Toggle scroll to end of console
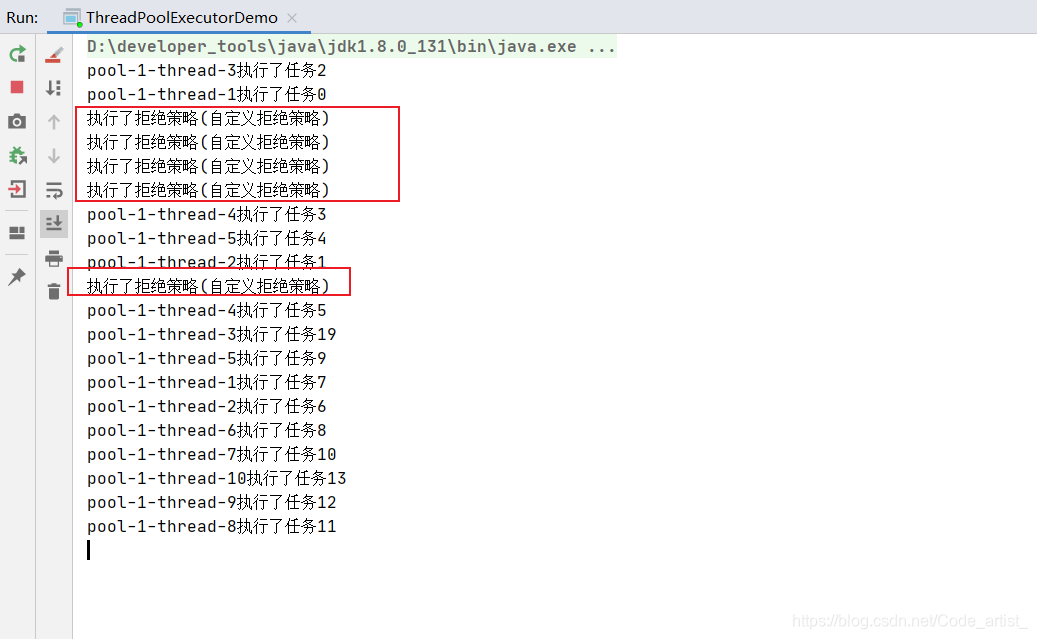Viewport: 1037px width, 639px height. (54, 224)
